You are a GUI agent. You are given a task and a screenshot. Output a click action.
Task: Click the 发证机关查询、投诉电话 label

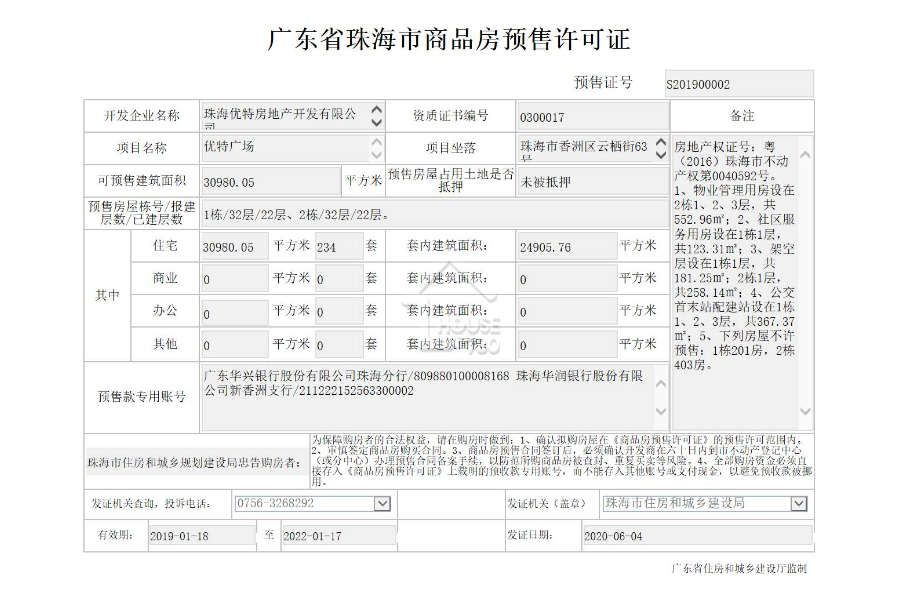click(x=150, y=504)
